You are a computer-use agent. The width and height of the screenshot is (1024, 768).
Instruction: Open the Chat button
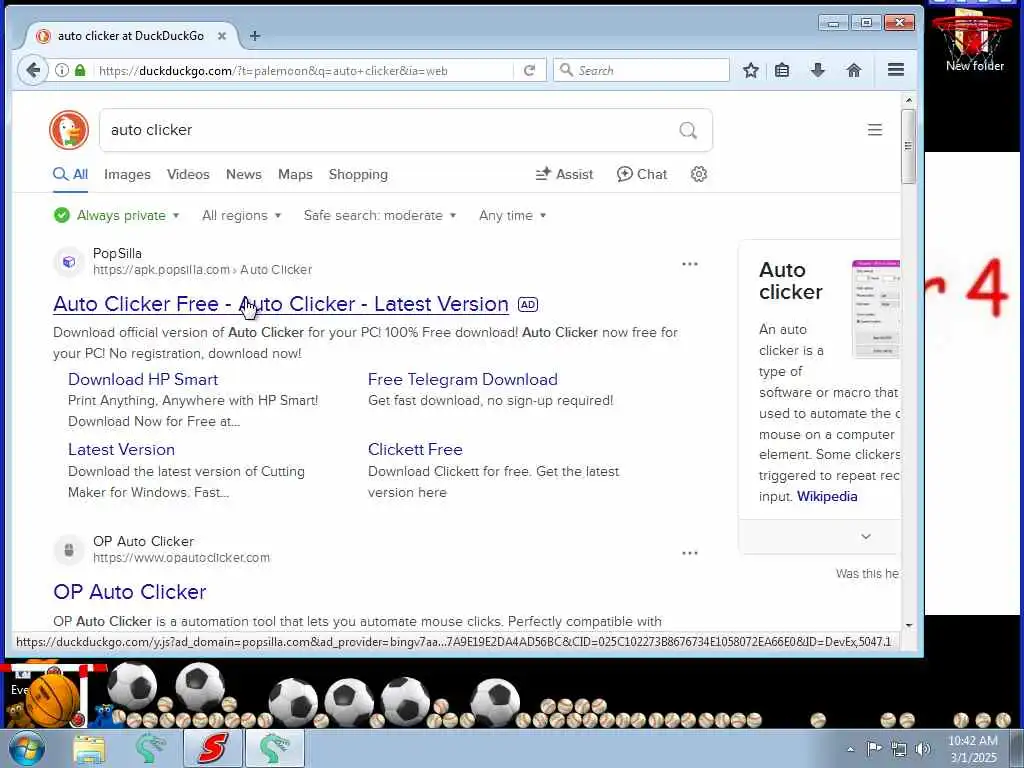point(642,174)
